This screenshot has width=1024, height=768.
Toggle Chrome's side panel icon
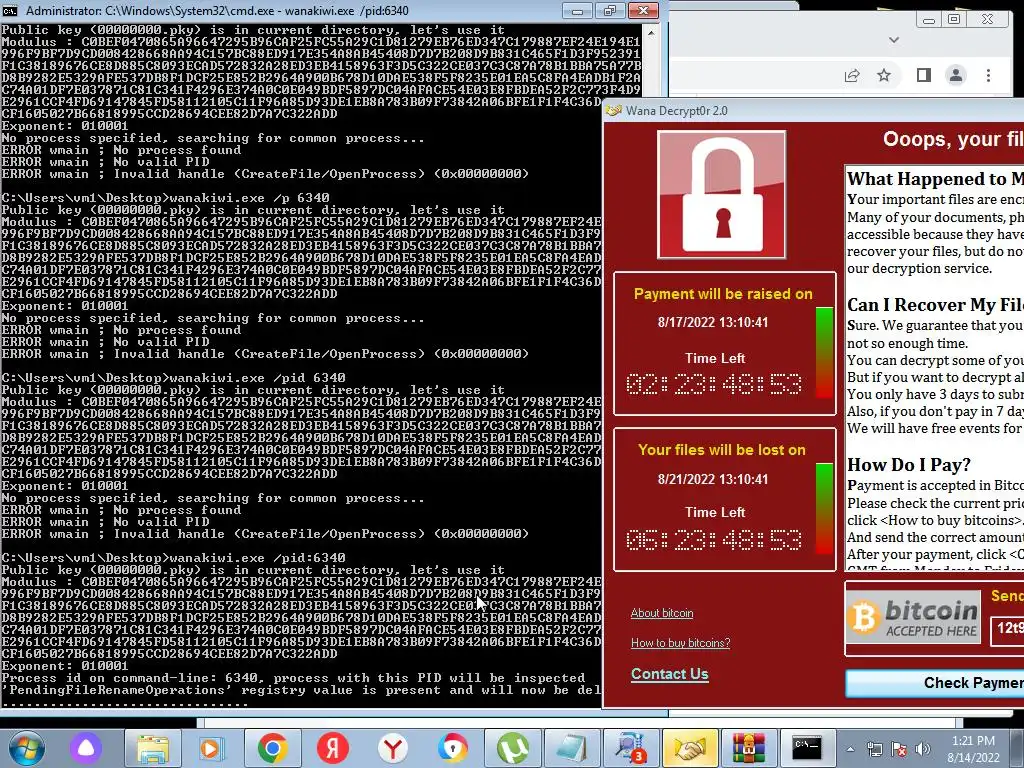[x=923, y=76]
